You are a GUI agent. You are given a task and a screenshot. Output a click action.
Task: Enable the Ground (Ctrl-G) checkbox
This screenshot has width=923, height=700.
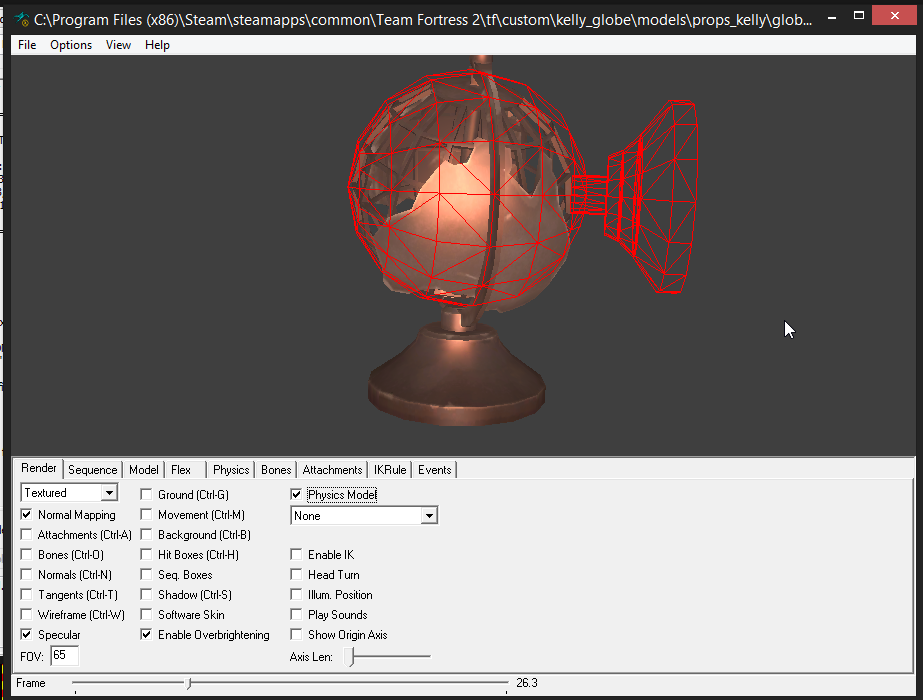click(147, 495)
